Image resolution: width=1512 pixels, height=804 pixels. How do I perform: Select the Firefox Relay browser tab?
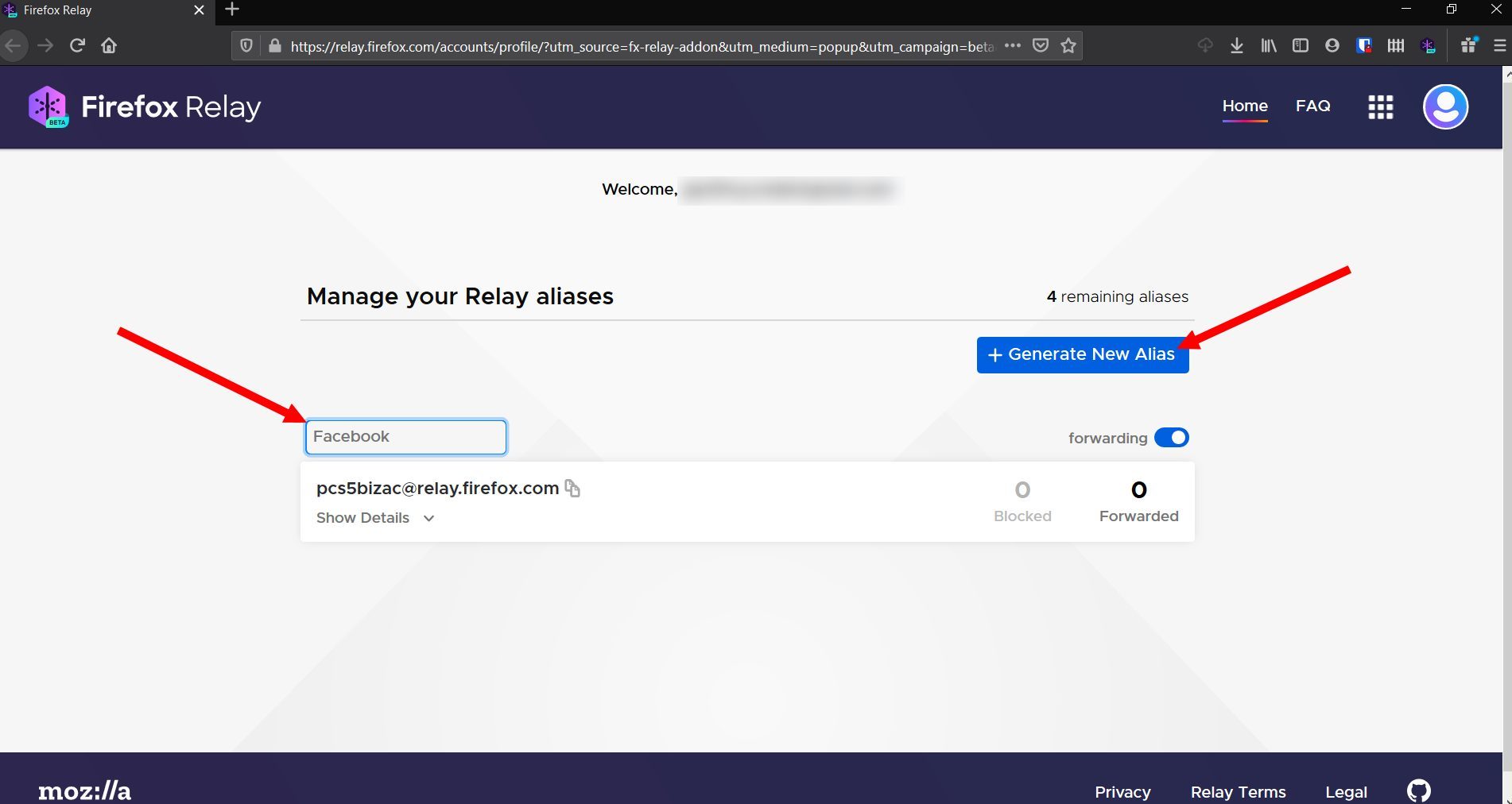107,11
